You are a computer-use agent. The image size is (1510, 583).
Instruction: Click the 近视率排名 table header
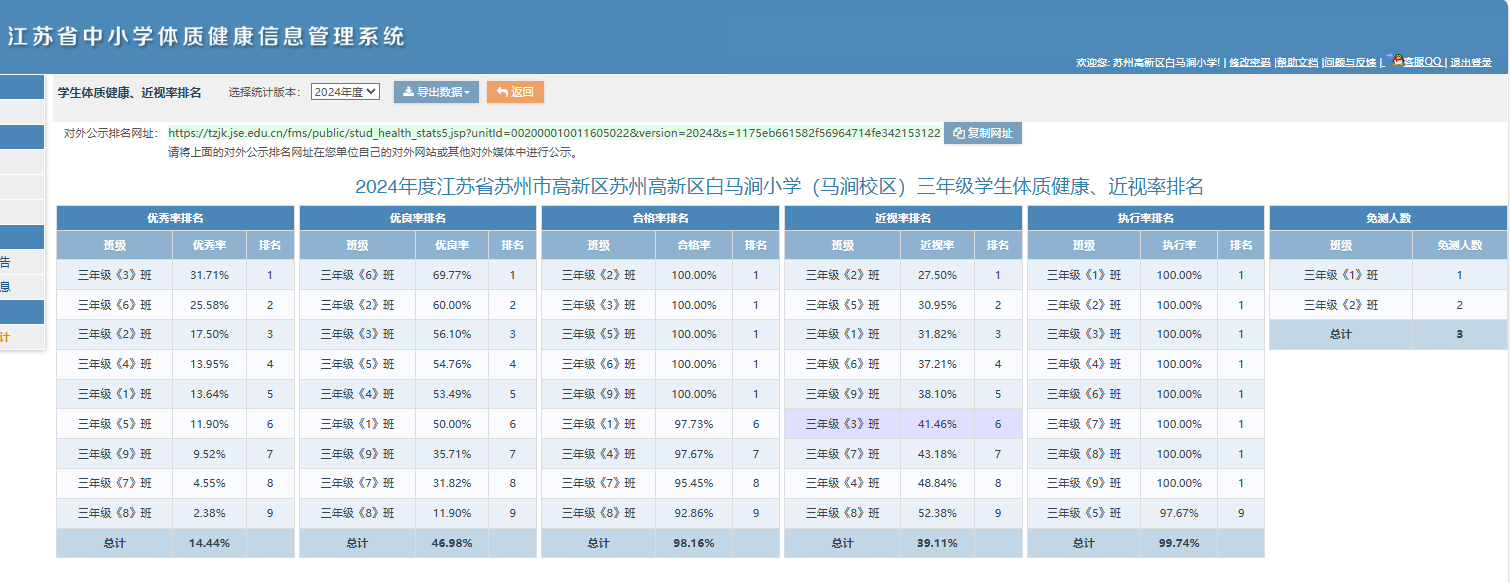pos(904,218)
